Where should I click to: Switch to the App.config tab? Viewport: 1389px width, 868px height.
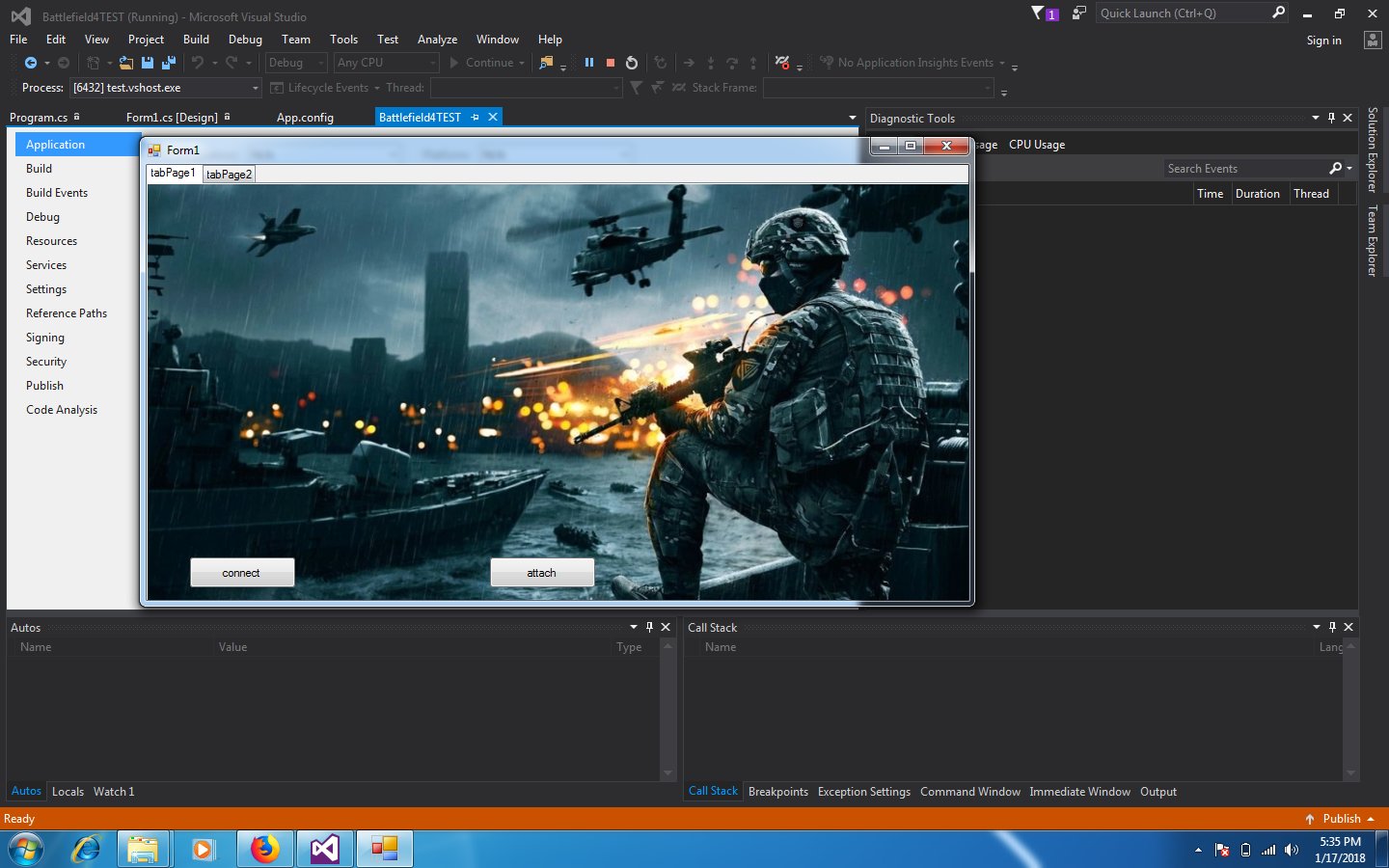pos(305,118)
